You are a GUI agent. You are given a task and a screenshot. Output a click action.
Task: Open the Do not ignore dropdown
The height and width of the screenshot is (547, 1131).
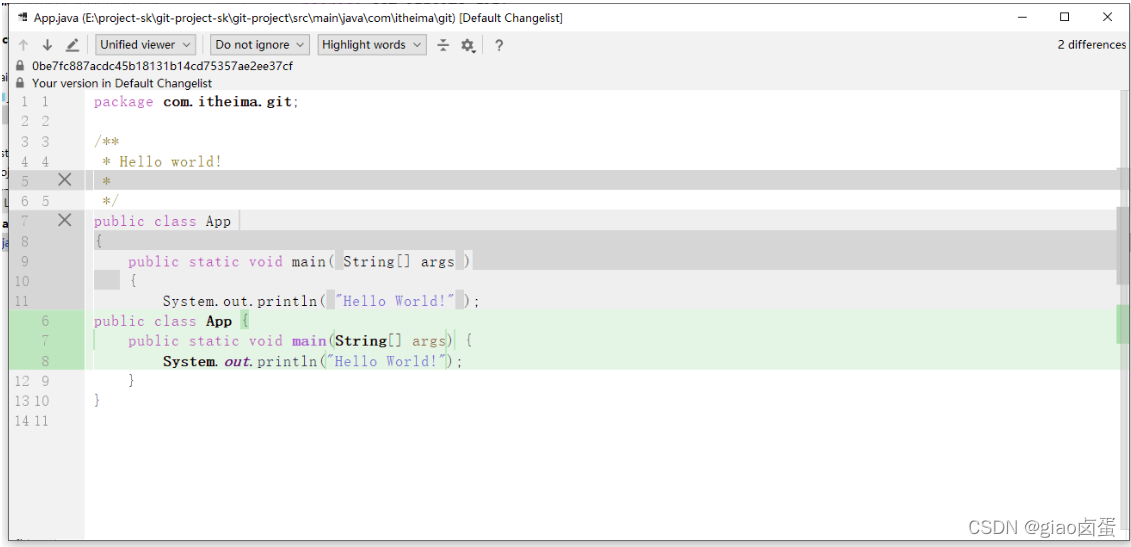(x=260, y=45)
